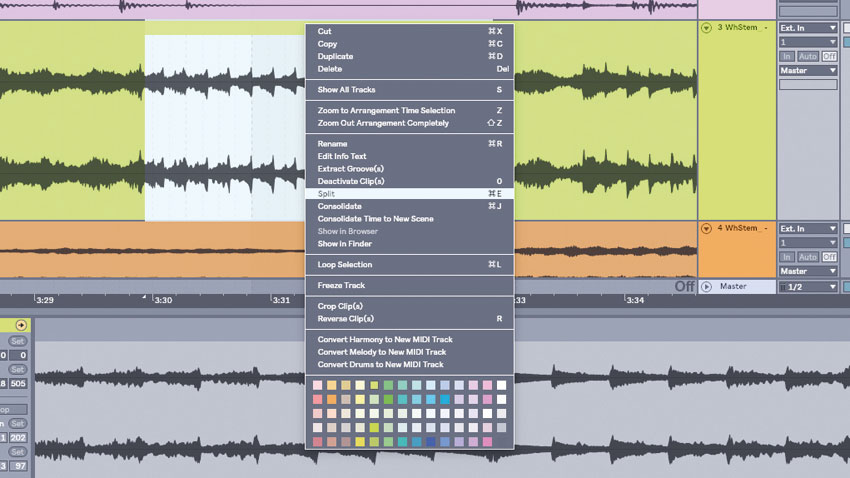Click the 3:30 marker on the time ruler
Screen dimensions: 850x478
163,300
